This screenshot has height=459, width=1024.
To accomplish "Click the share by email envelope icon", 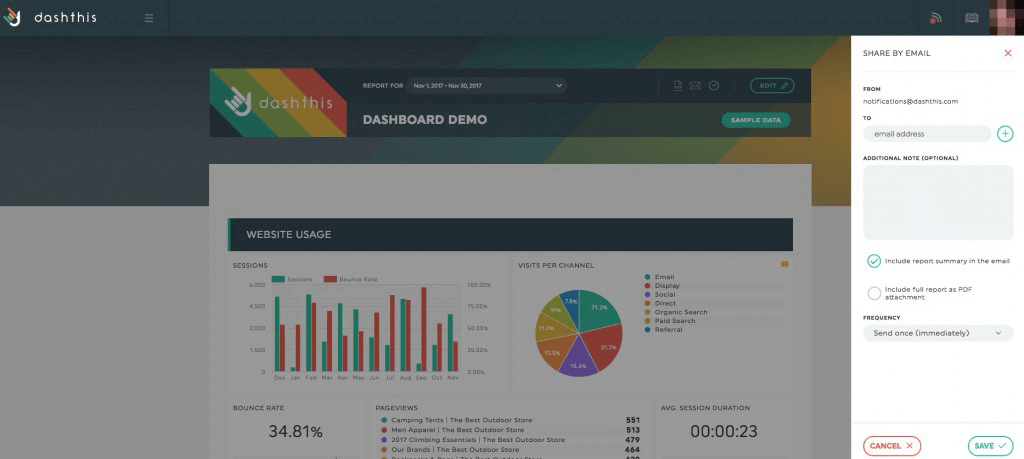I will point(696,86).
